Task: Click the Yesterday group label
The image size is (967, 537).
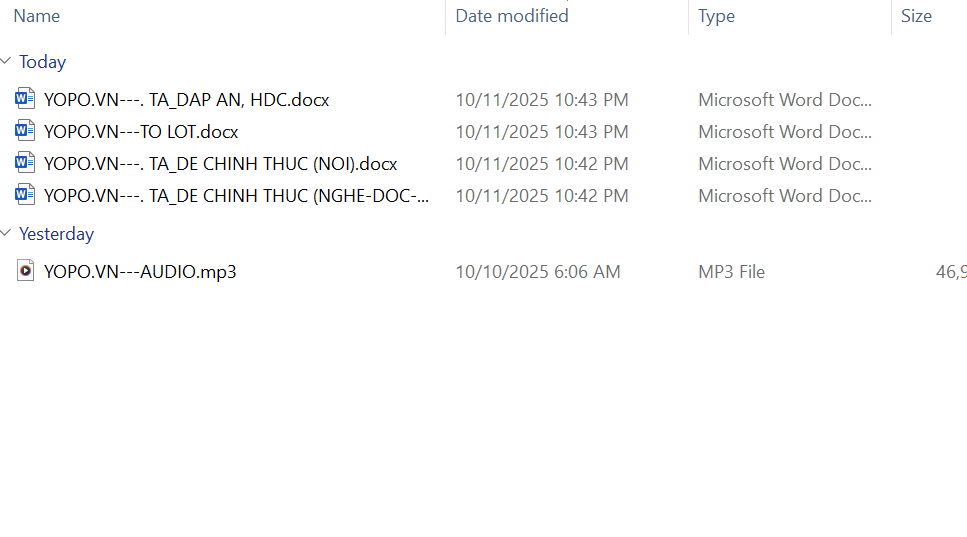Action: 56,234
